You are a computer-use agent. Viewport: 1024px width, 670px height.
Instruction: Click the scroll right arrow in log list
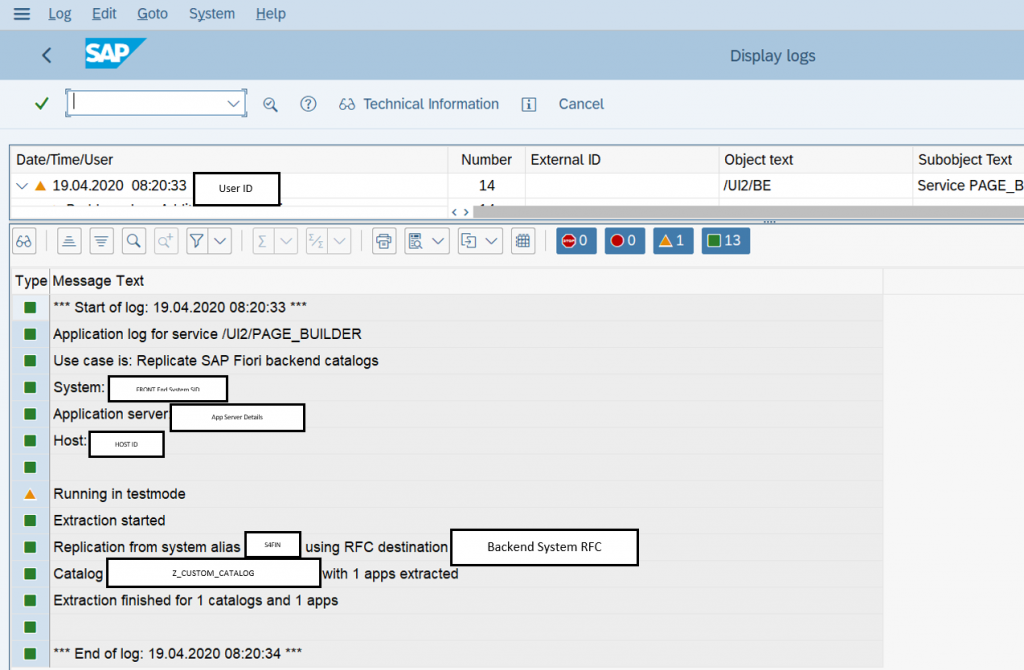coord(466,212)
